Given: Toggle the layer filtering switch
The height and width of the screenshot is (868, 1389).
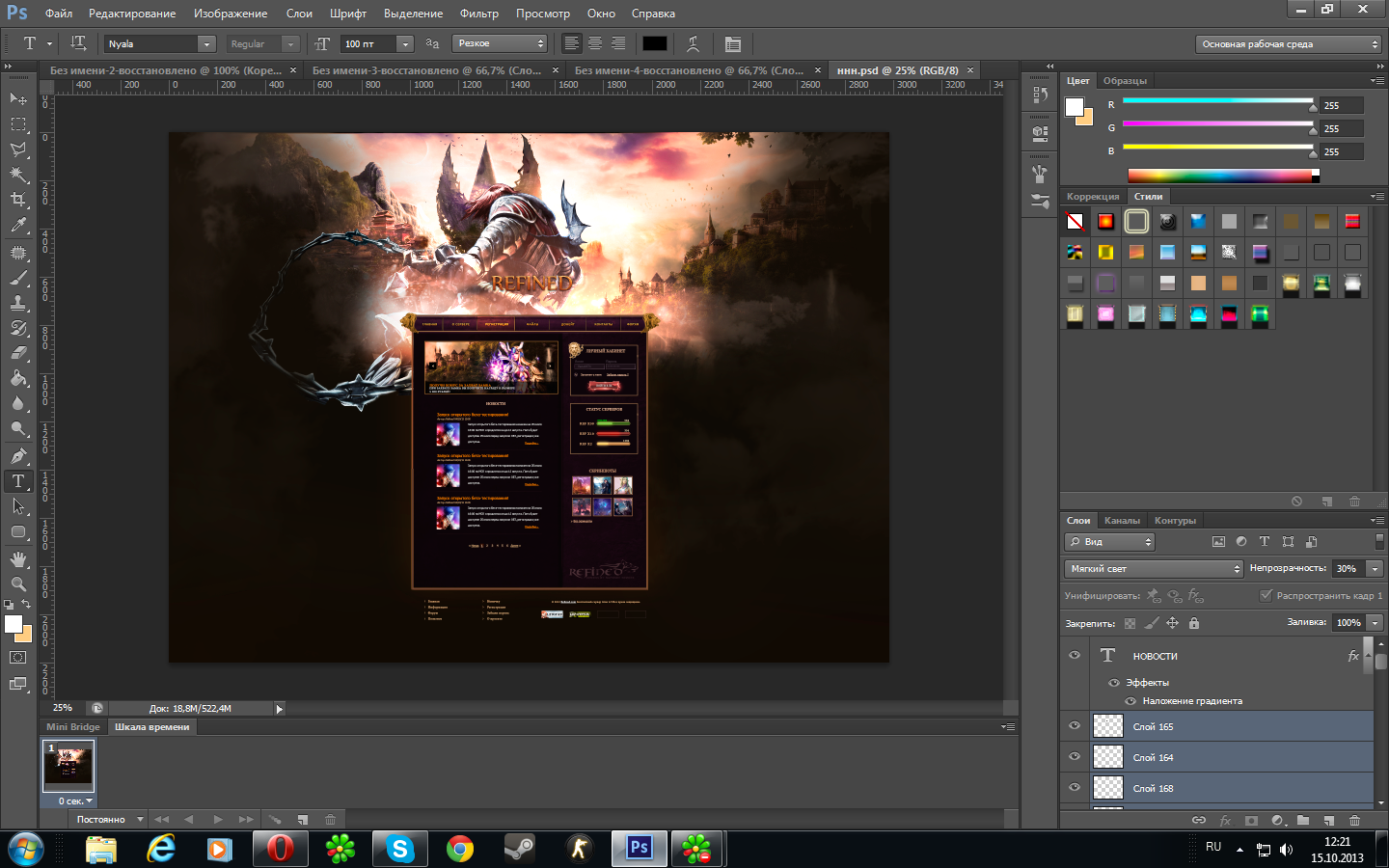Looking at the screenshot, I should point(1379,542).
